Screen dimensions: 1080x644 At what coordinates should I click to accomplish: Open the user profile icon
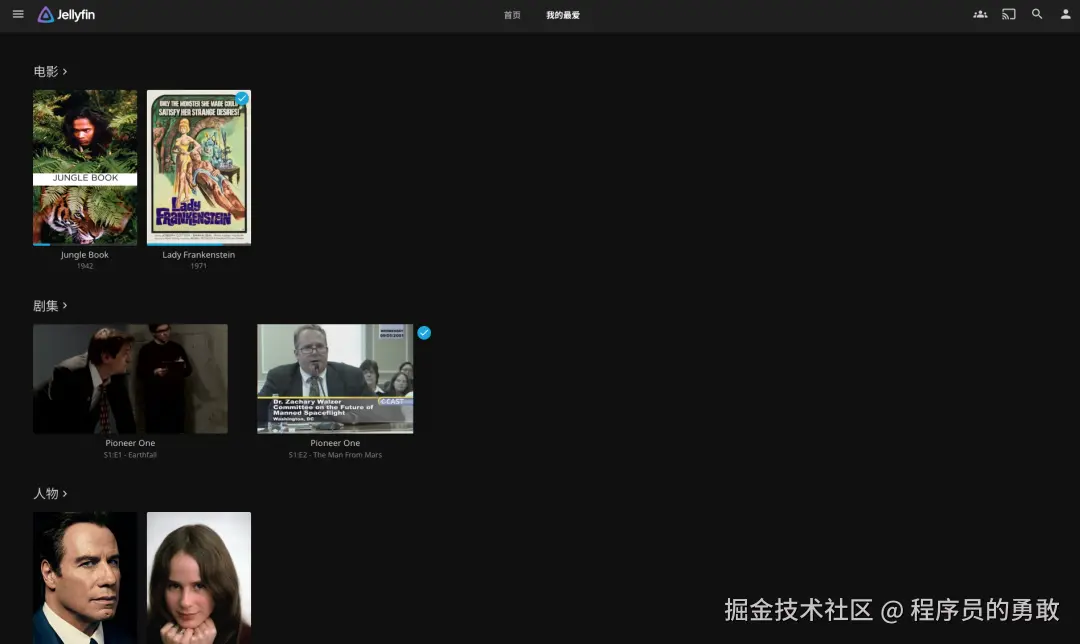[x=1065, y=14]
